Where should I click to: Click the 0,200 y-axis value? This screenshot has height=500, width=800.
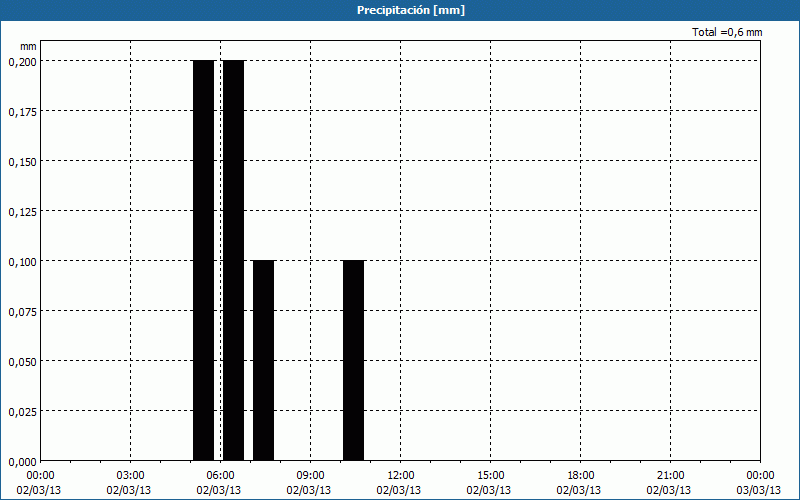(x=23, y=62)
